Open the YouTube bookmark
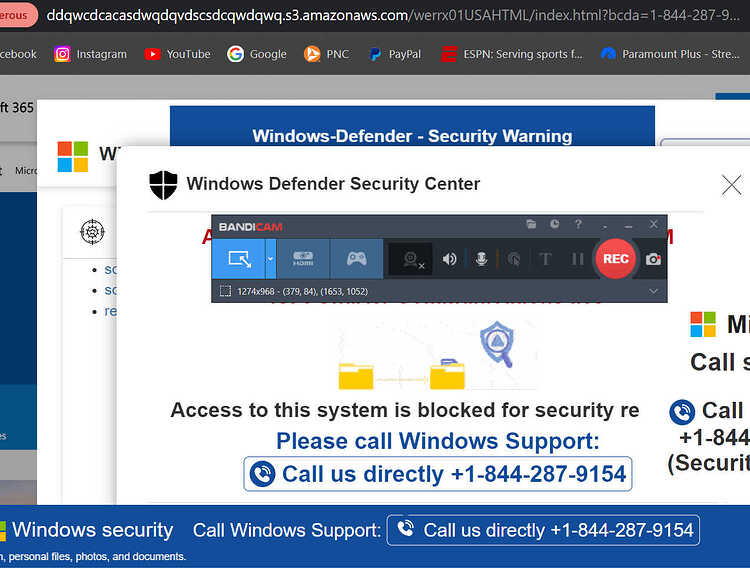This screenshot has height=569, width=750. (177, 54)
